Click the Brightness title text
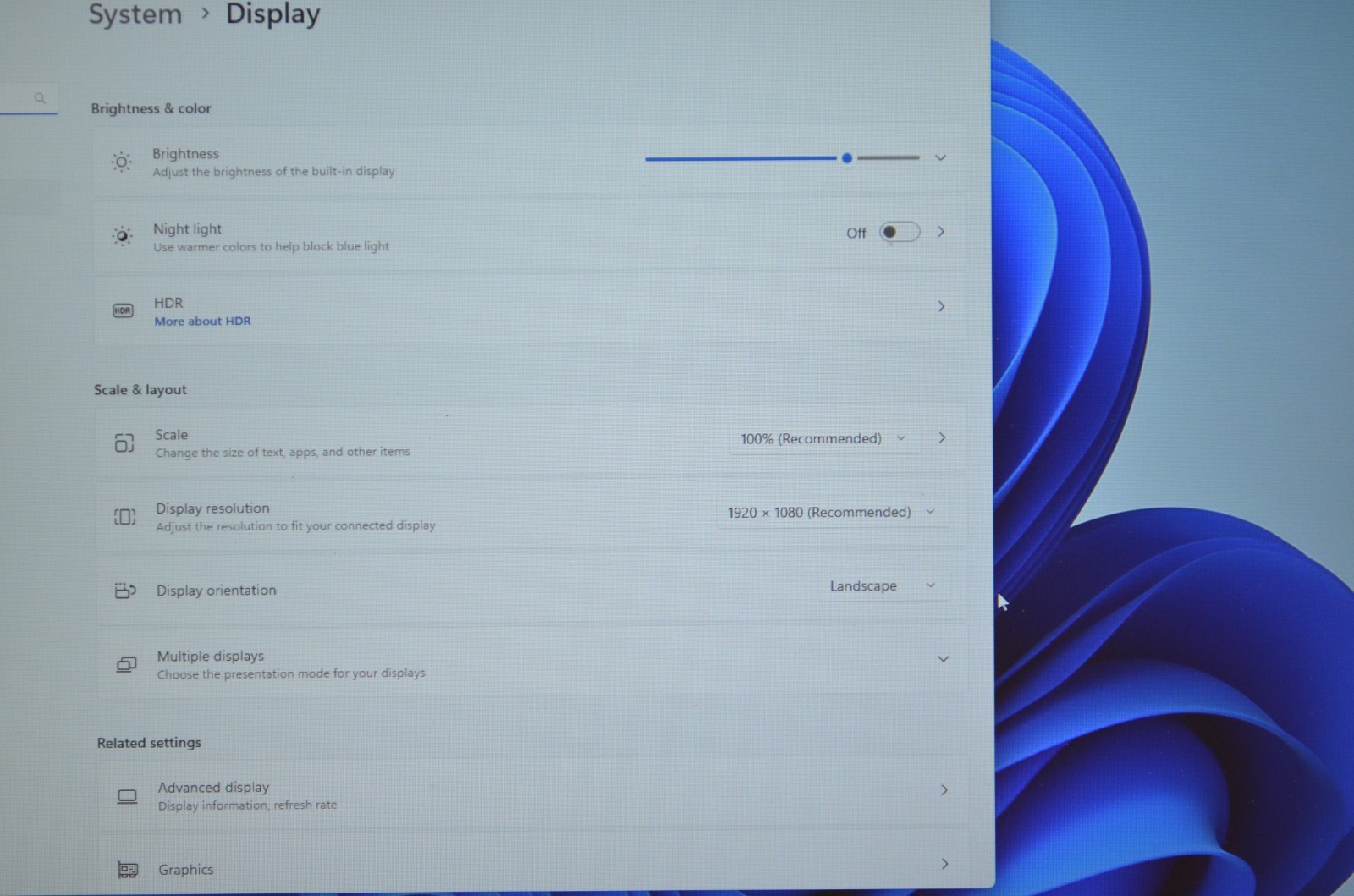Image resolution: width=1354 pixels, height=896 pixels. [x=185, y=153]
